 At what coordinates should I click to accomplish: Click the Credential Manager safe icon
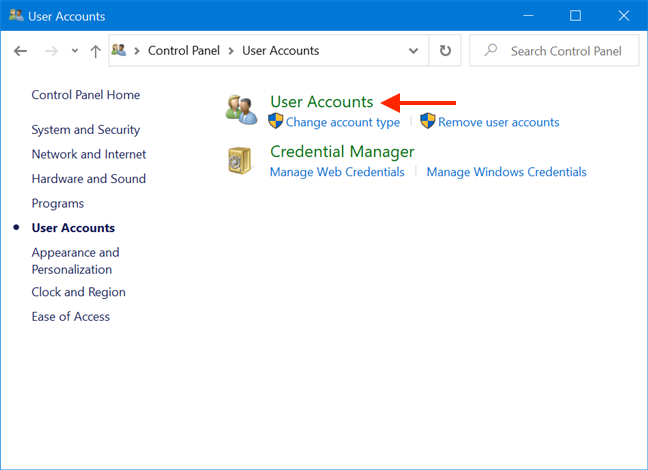click(x=240, y=160)
